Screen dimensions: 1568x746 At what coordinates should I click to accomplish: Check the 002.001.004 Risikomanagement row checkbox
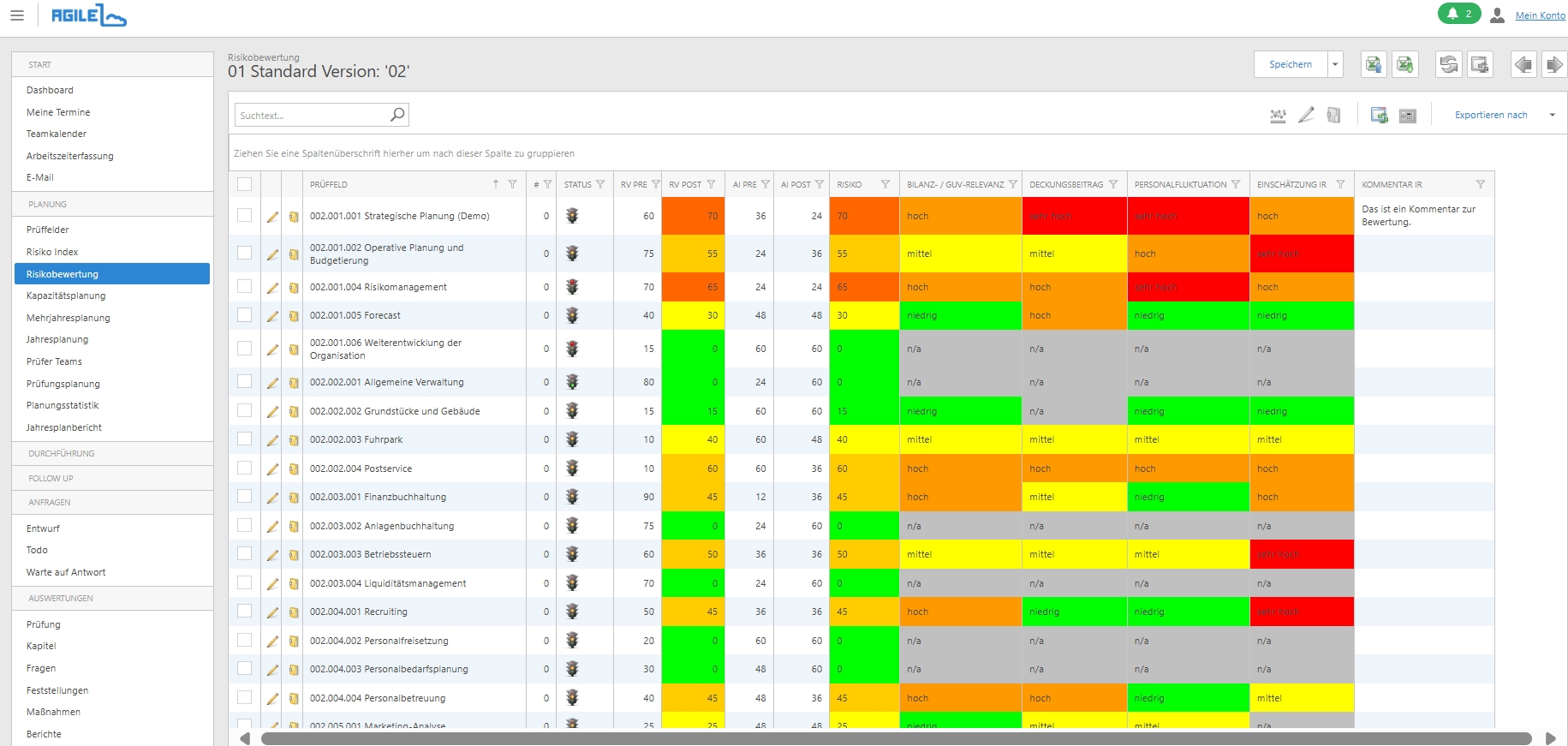[245, 286]
